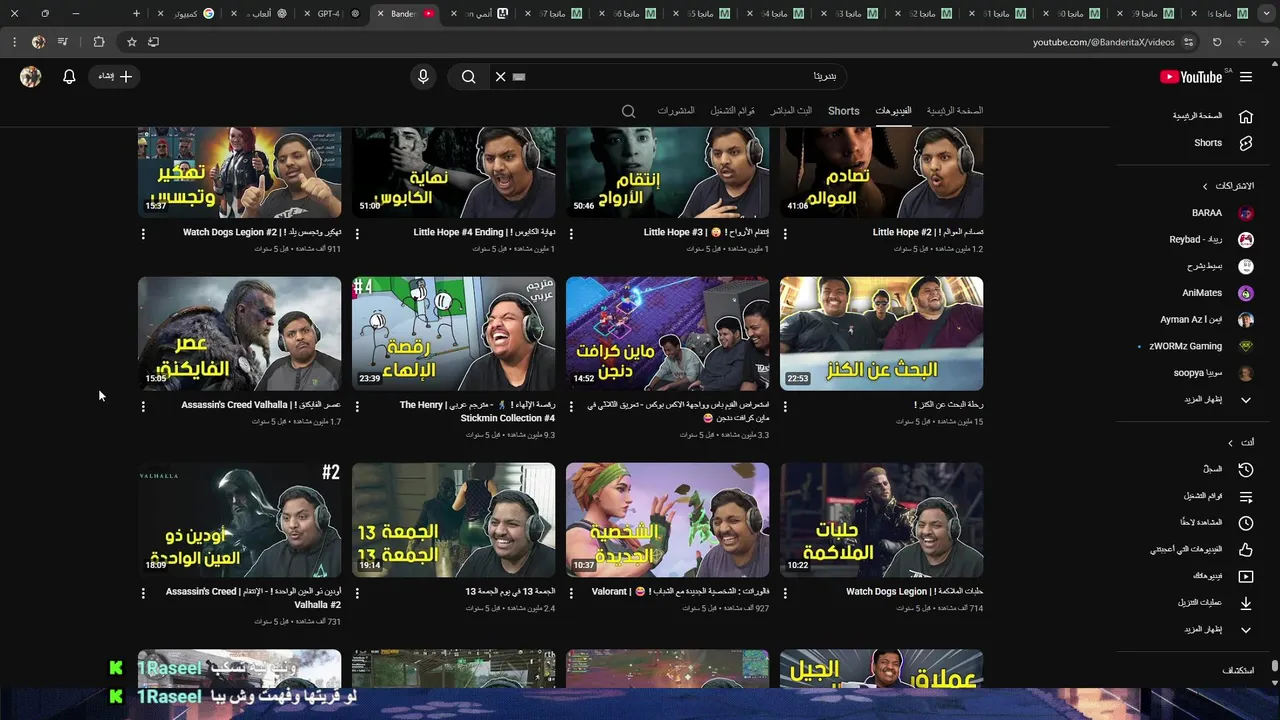1280x720 pixels.
Task: Play the رقصة الإلهاء Henry Stickmin thumbnail
Action: [453, 334]
